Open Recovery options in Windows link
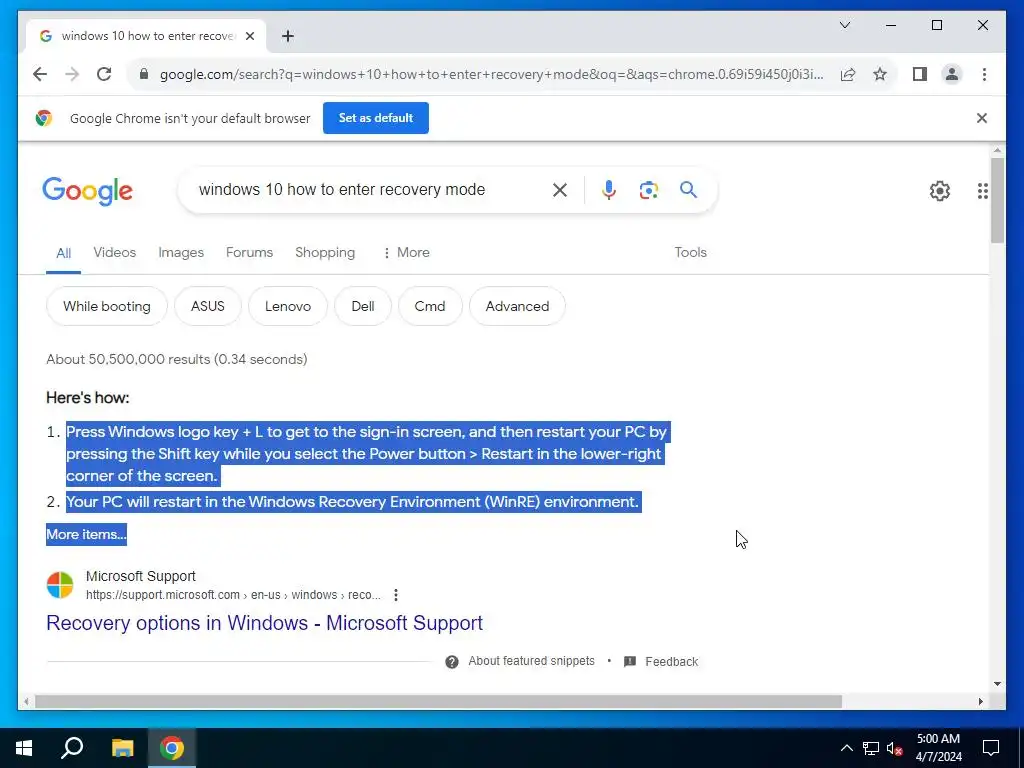Image resolution: width=1024 pixels, height=768 pixels. coord(264,623)
